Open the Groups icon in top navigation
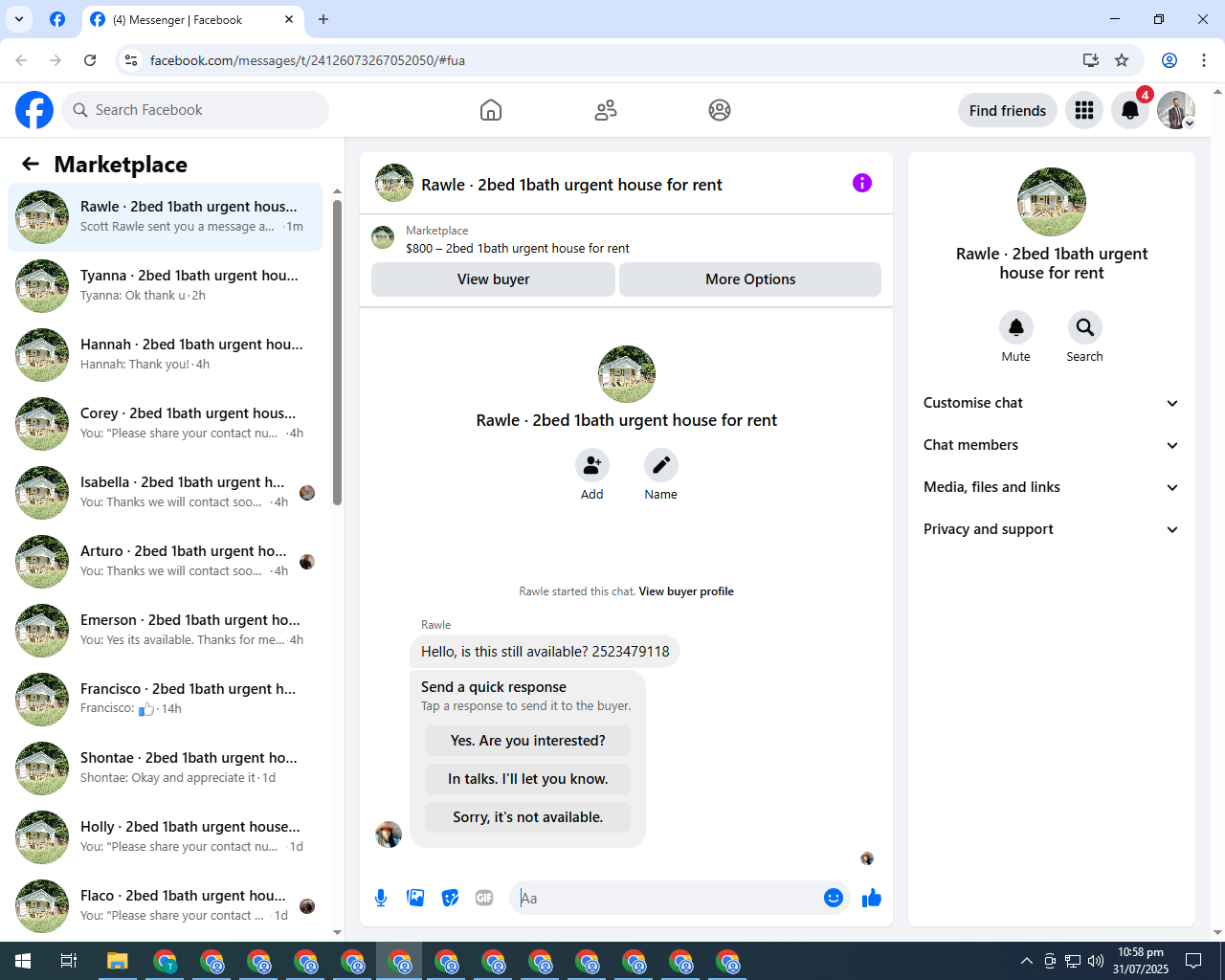The image size is (1225, 980). 720,110
